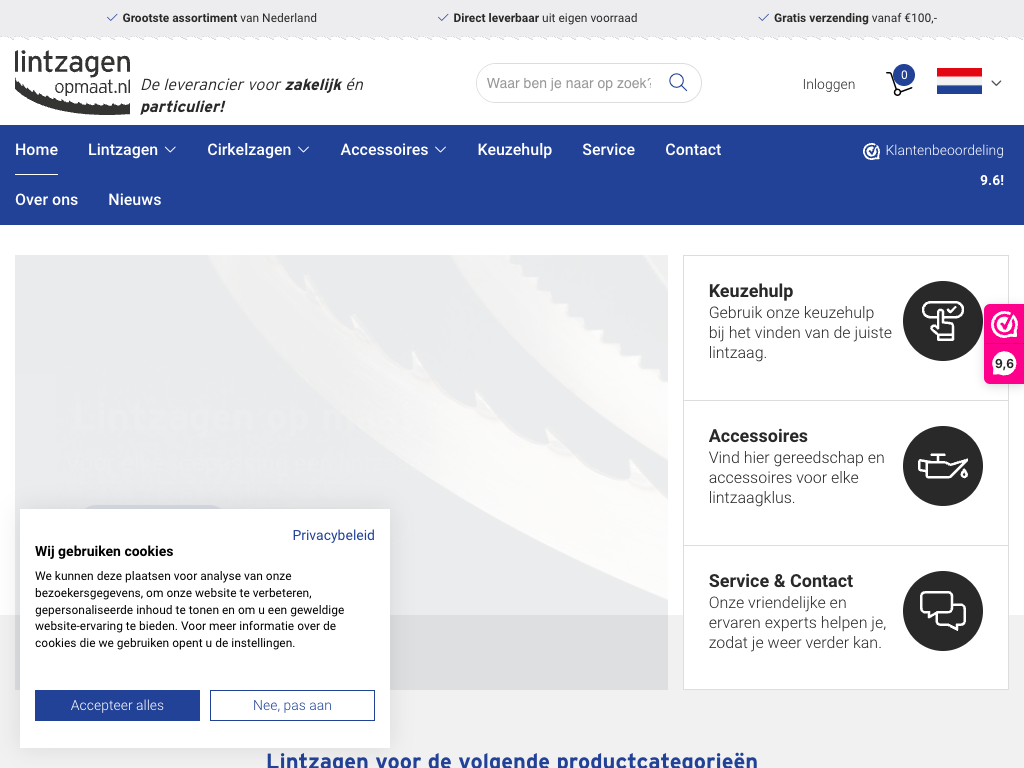The height and width of the screenshot is (768, 1024).
Task: Expand the Lintzagen dropdown menu
Action: [x=132, y=150]
